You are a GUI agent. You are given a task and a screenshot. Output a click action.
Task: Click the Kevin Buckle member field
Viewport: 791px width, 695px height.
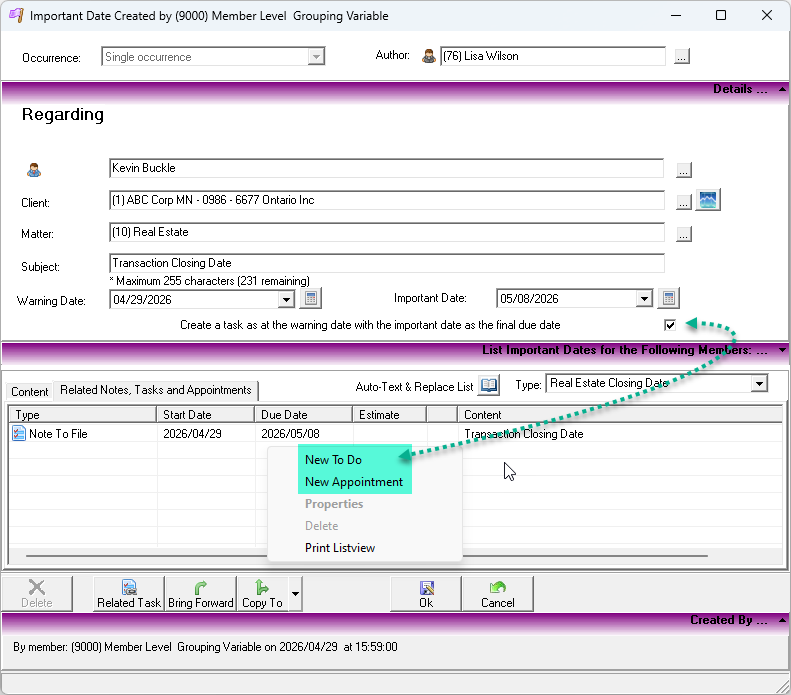pyautogui.click(x=386, y=168)
